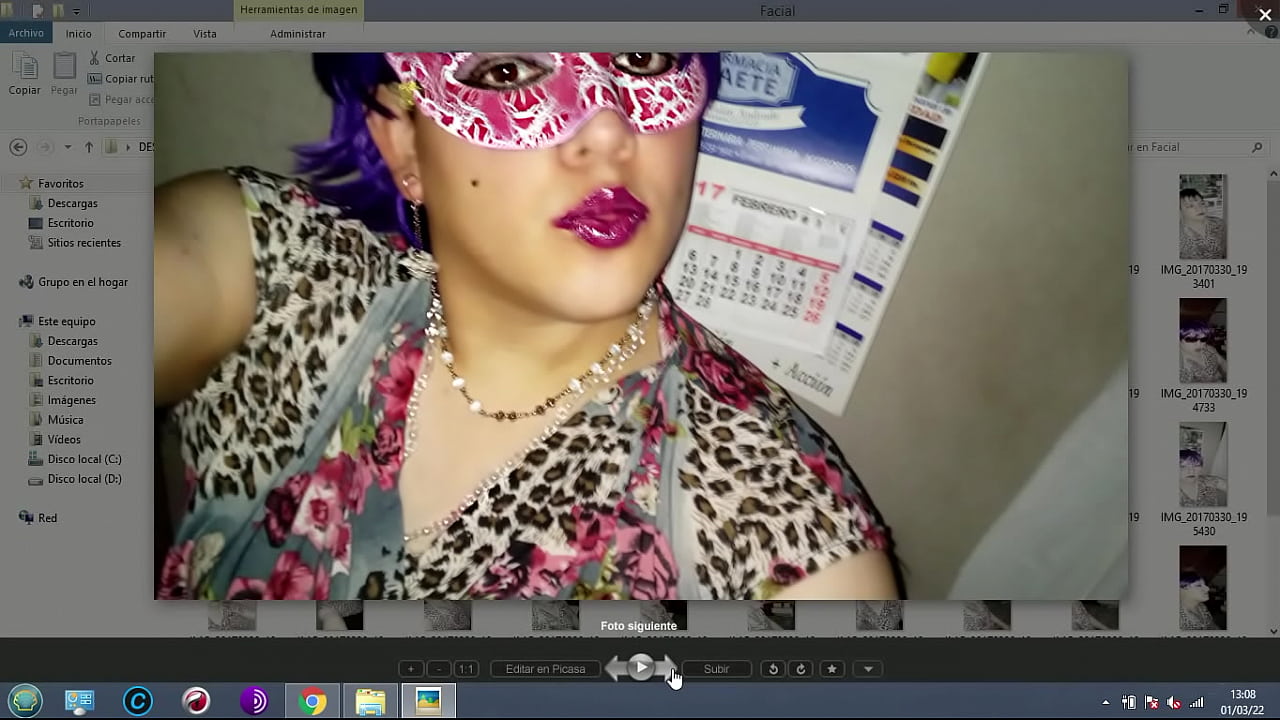
Task: Open Descargas under Favoritos
Action: pyautogui.click(x=72, y=203)
